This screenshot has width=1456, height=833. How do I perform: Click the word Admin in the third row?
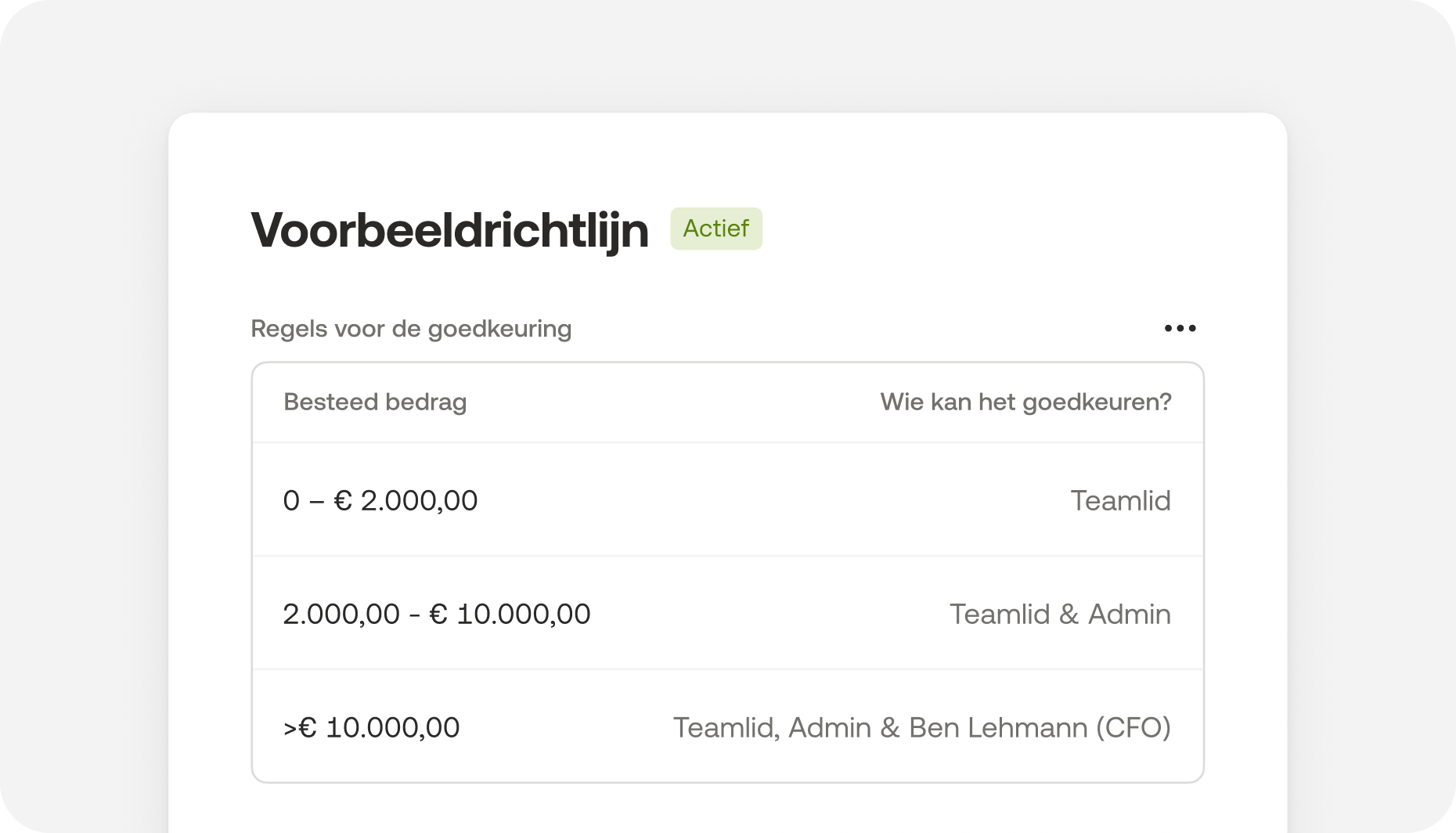[x=829, y=727]
